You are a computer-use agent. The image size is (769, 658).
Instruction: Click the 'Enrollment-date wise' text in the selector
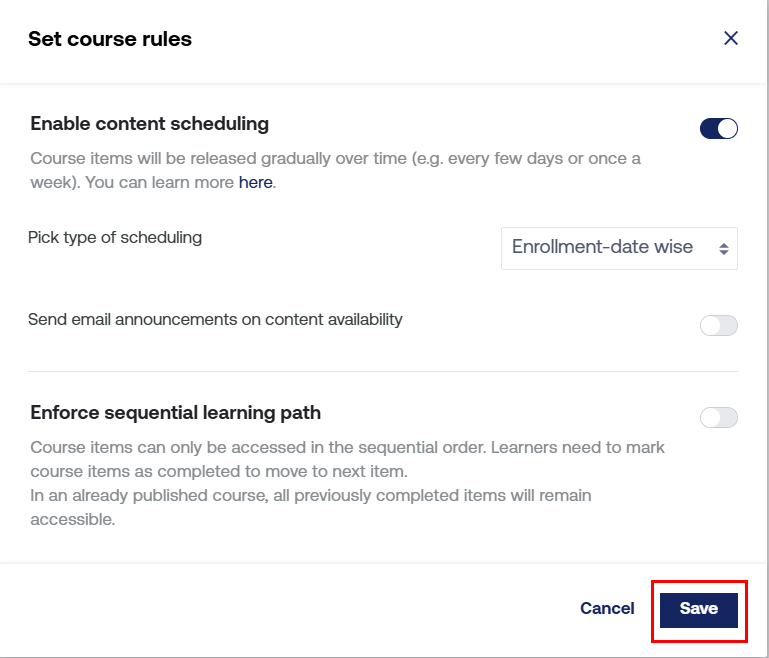point(602,248)
